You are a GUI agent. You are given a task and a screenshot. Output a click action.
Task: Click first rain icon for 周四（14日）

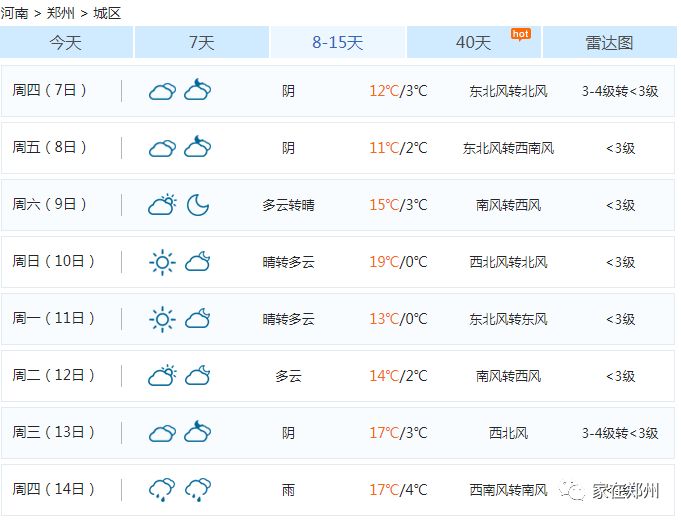coord(162,490)
